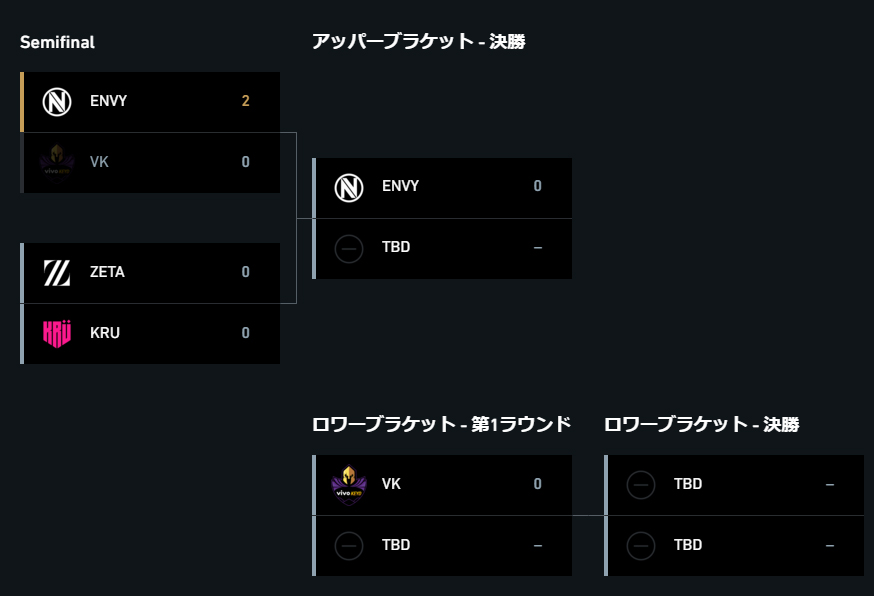The height and width of the screenshot is (596, 874).
Task: Click TBD placeholder icon in upper bracket final
Action: (349, 249)
